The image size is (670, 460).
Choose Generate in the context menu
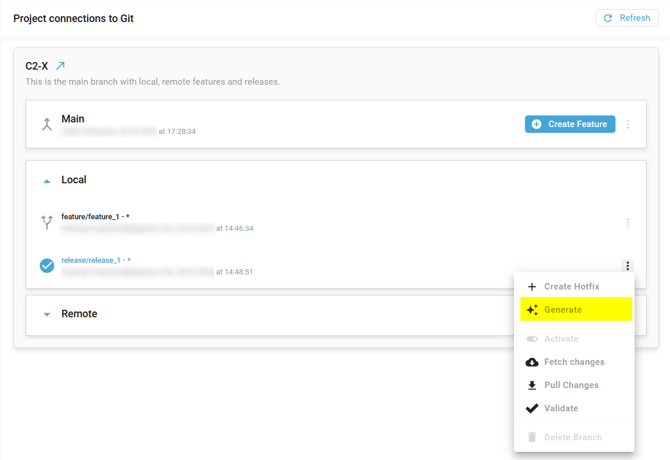pyautogui.click(x=563, y=310)
